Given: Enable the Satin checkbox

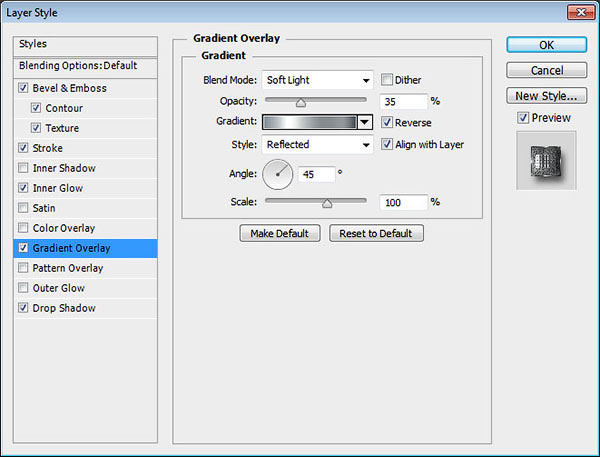Looking at the screenshot, I should (23, 208).
